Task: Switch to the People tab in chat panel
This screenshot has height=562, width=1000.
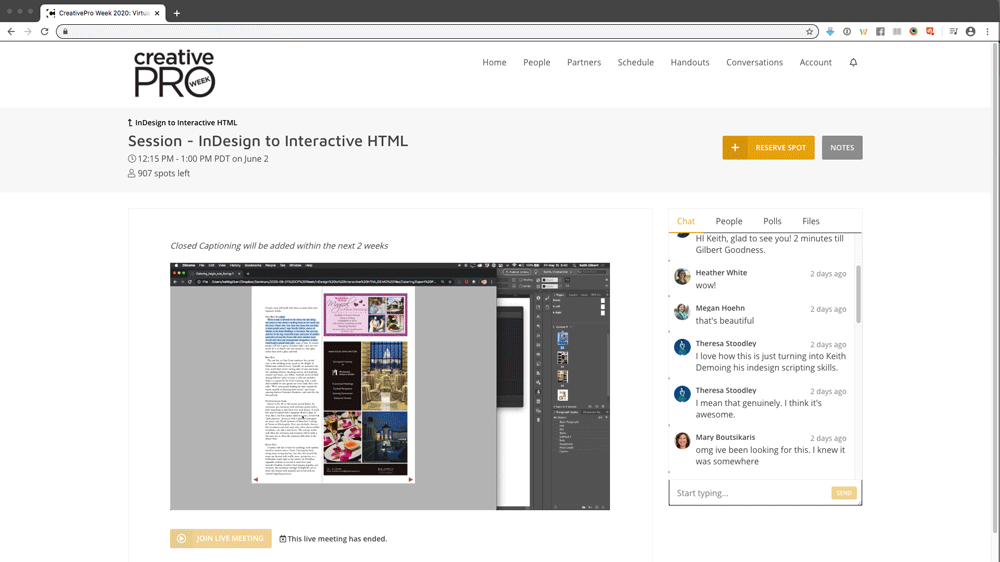Action: [729, 221]
